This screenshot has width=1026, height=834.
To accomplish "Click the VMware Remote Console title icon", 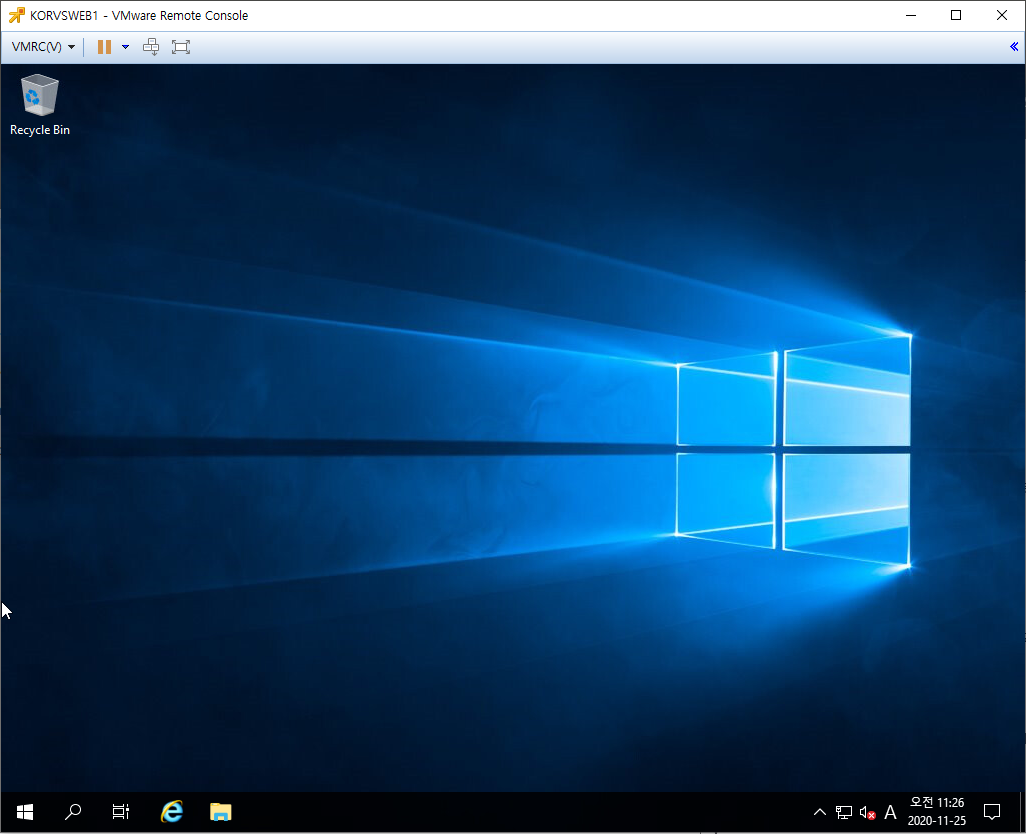I will tap(17, 15).
